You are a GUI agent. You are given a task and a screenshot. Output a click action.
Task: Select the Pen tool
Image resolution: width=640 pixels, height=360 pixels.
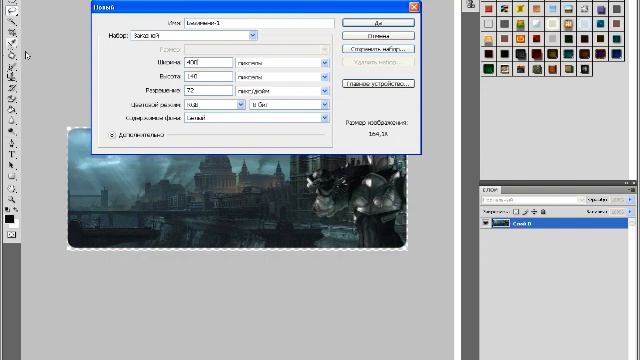pos(11,143)
